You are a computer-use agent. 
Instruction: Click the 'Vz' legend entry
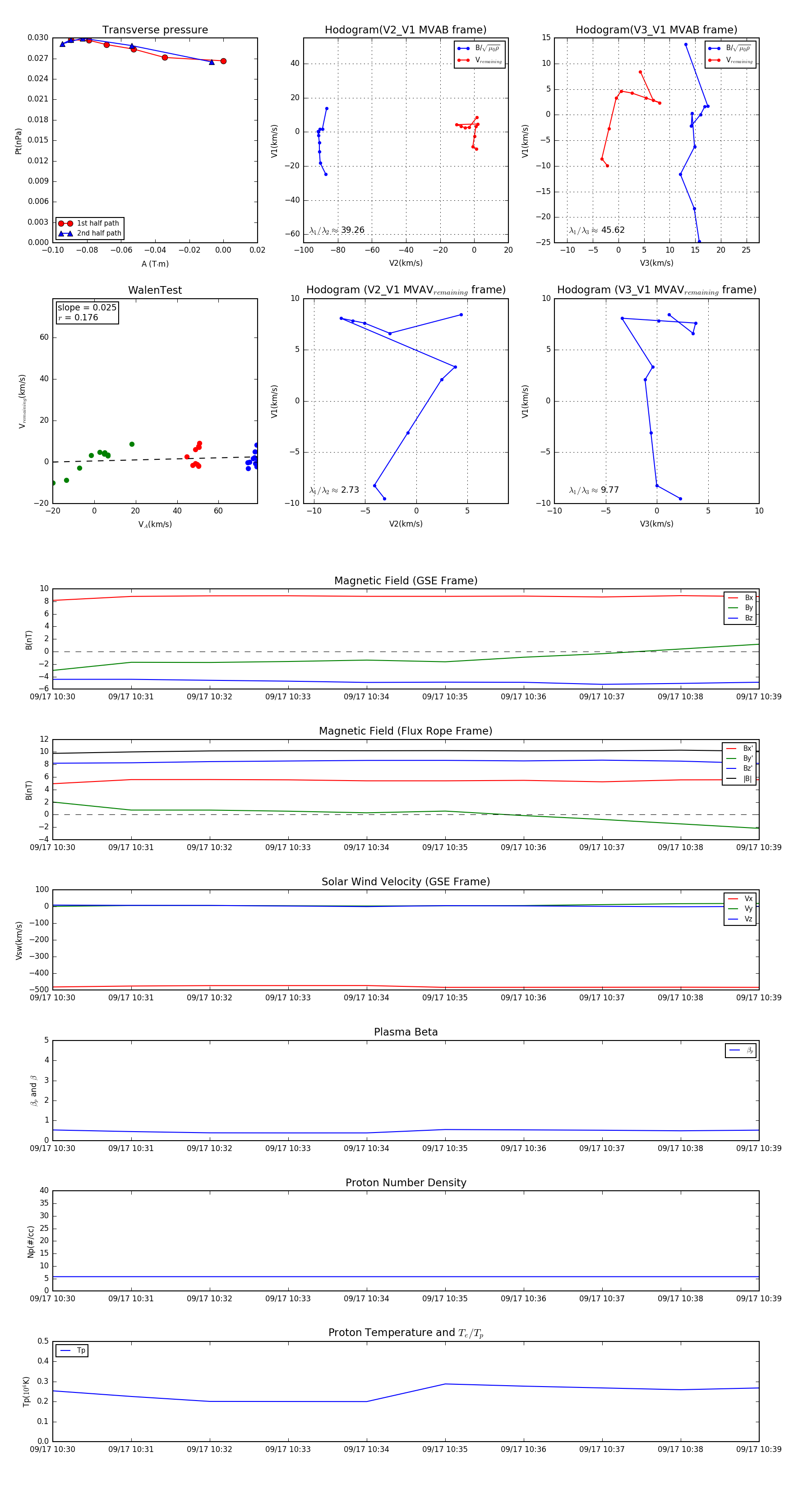(740, 919)
